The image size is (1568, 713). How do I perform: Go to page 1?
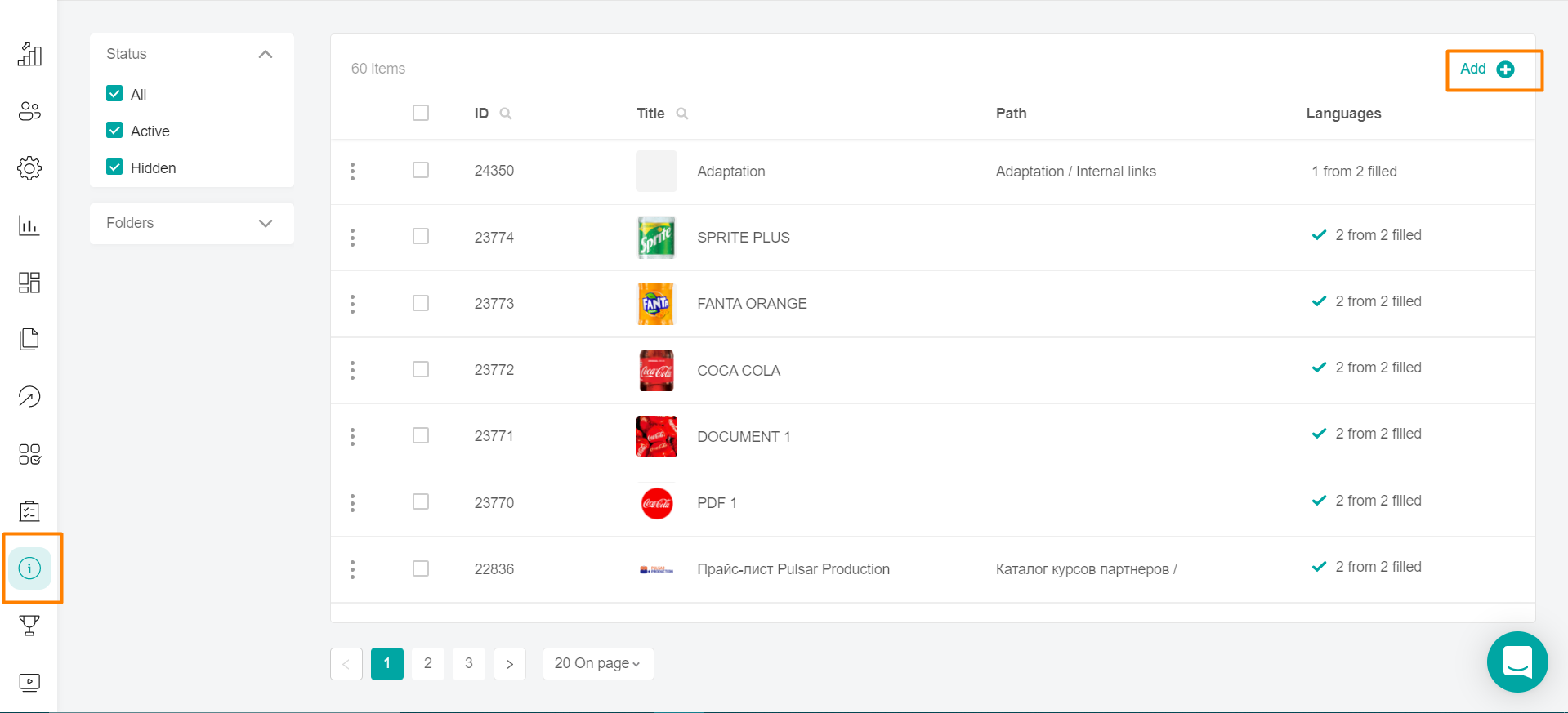point(387,664)
